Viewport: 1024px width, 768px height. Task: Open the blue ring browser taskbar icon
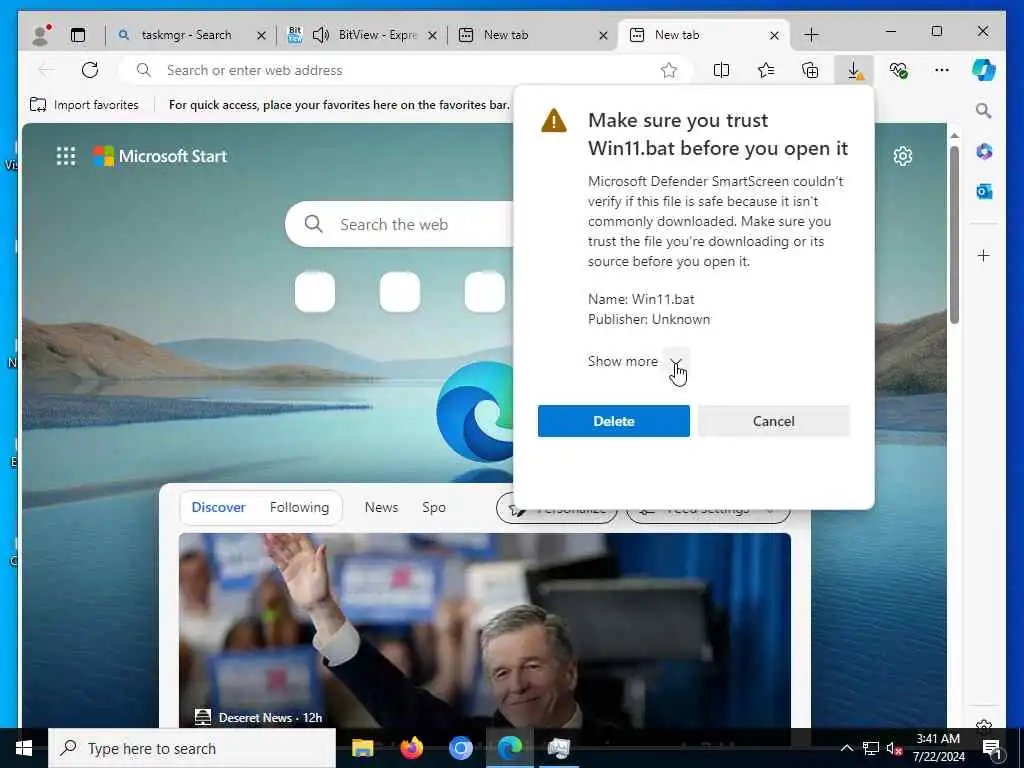(x=460, y=748)
